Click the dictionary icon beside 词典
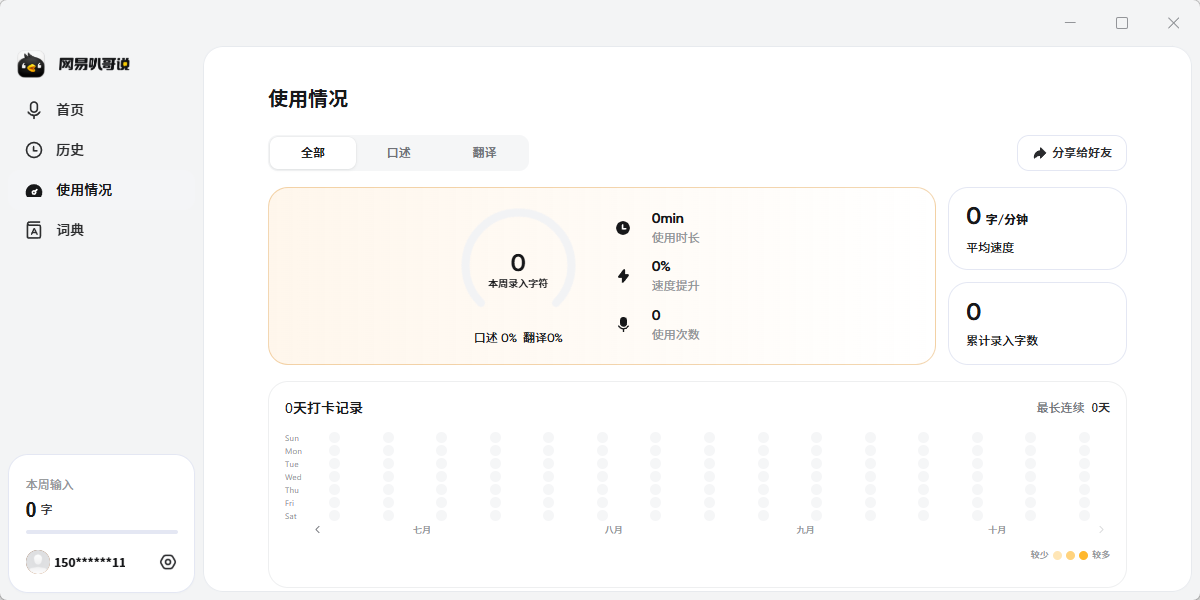 pyautogui.click(x=34, y=230)
